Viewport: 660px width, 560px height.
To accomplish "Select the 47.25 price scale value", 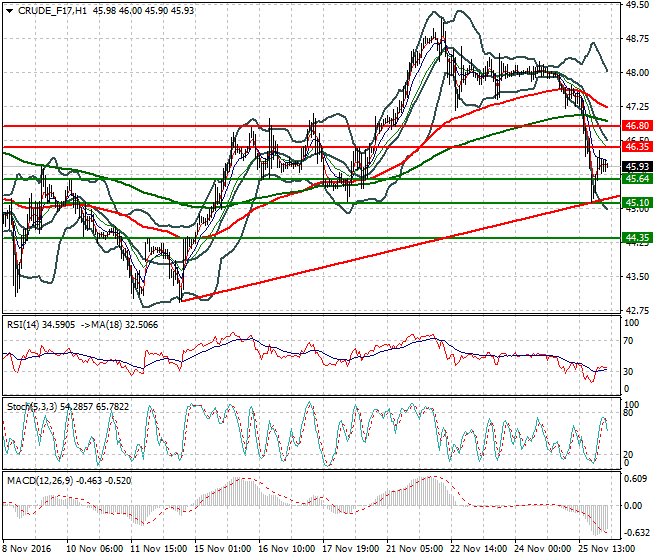I will [x=637, y=107].
